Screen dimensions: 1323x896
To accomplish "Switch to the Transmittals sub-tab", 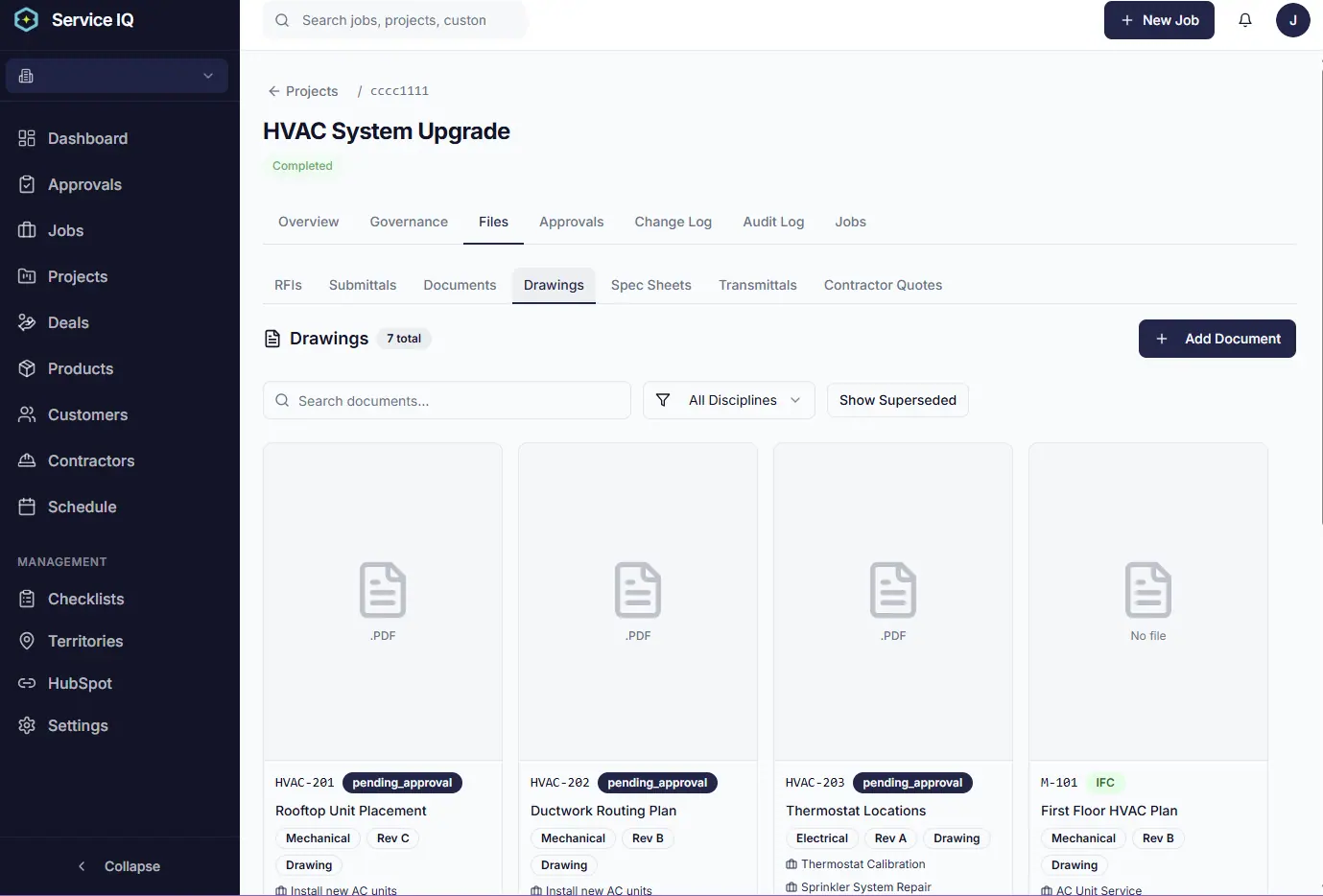I will (758, 285).
